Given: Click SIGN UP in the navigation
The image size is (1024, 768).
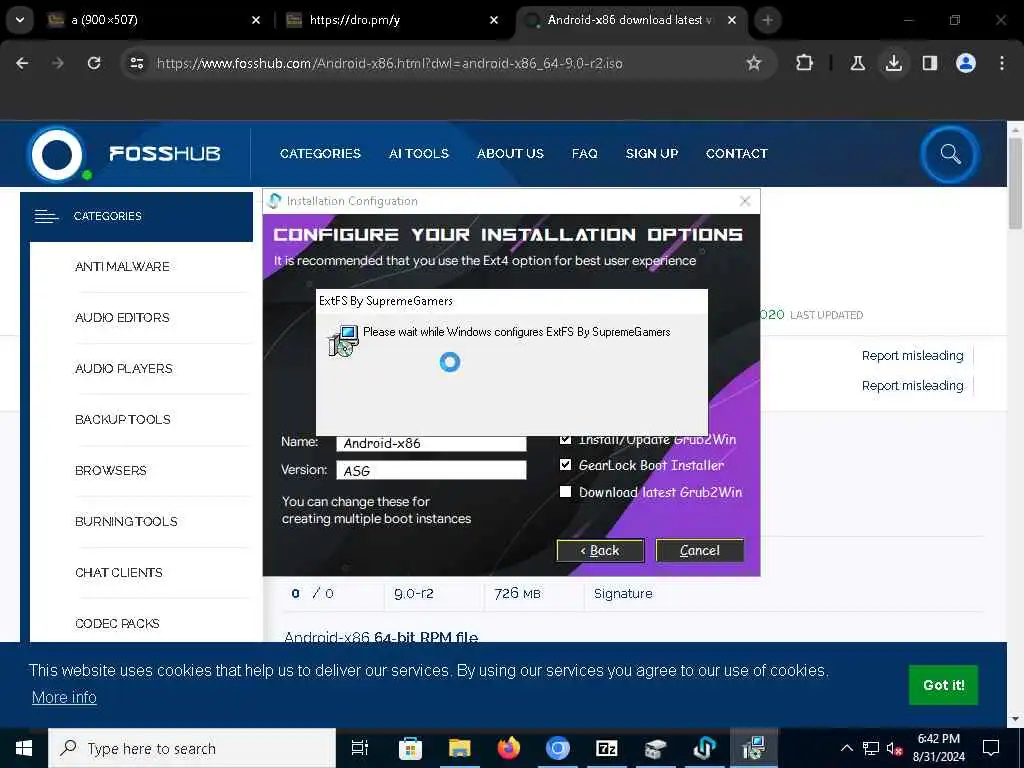Looking at the screenshot, I should click(x=652, y=153).
